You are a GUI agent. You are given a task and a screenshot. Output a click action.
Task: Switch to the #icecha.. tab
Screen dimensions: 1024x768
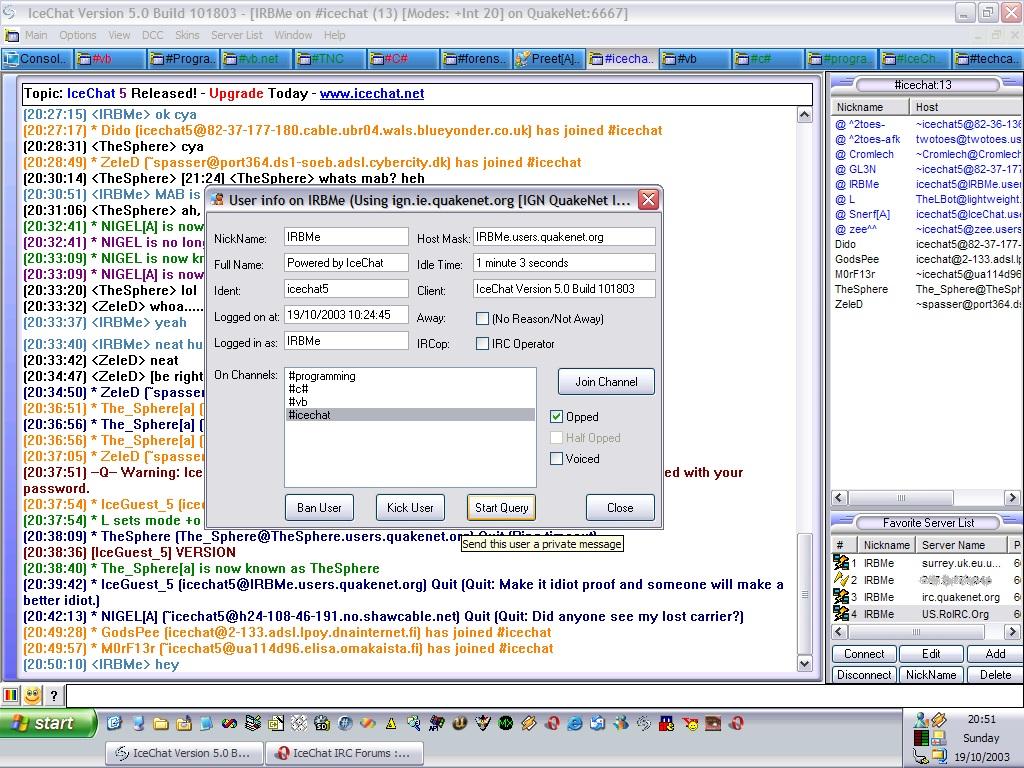tap(622, 59)
